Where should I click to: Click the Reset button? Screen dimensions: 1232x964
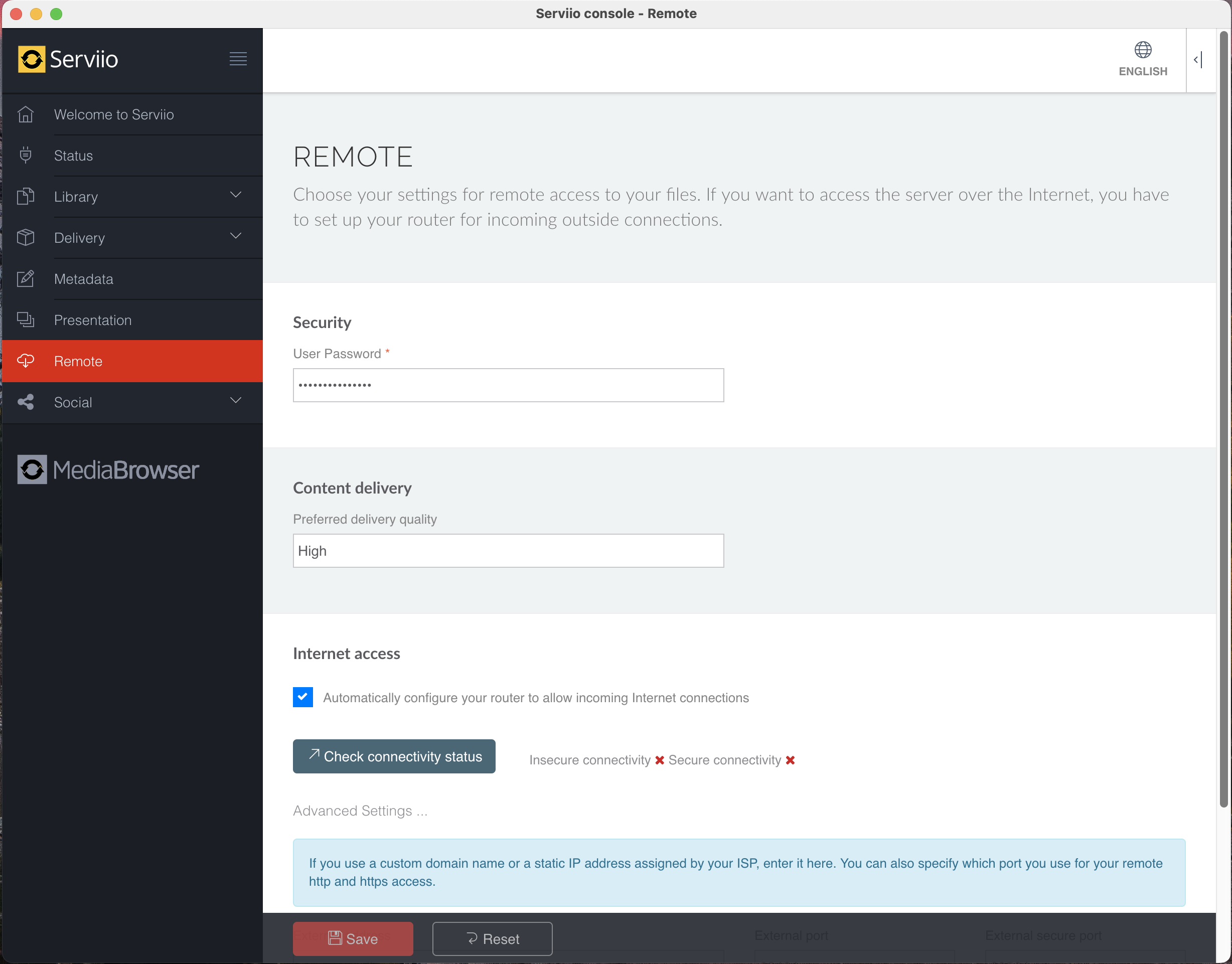[x=492, y=938]
